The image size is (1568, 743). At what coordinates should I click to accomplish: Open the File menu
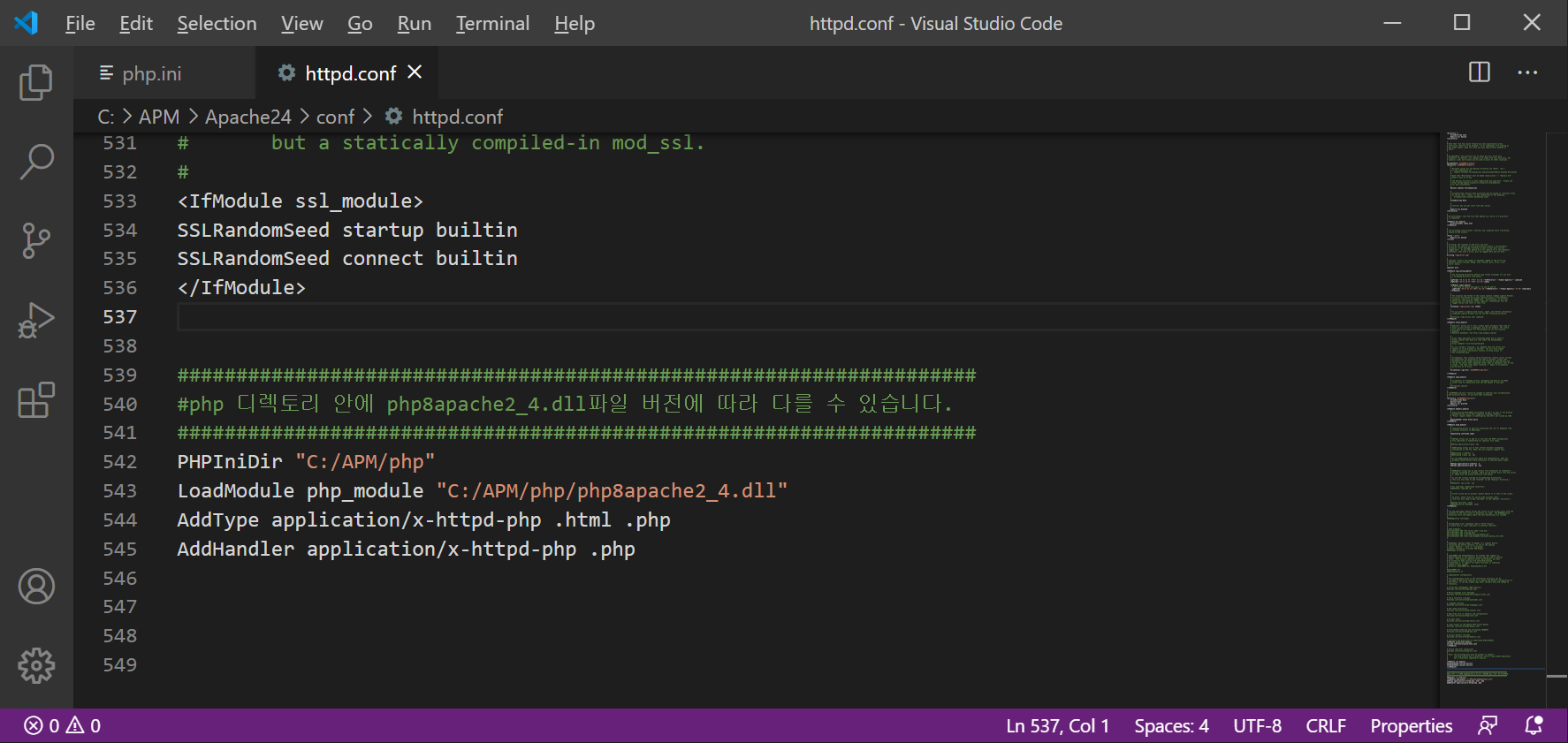[80, 23]
